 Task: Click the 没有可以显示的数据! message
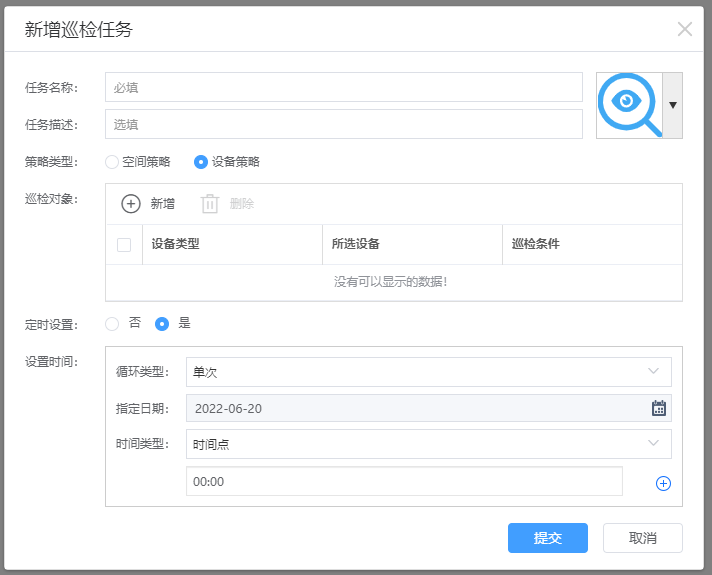point(391,282)
